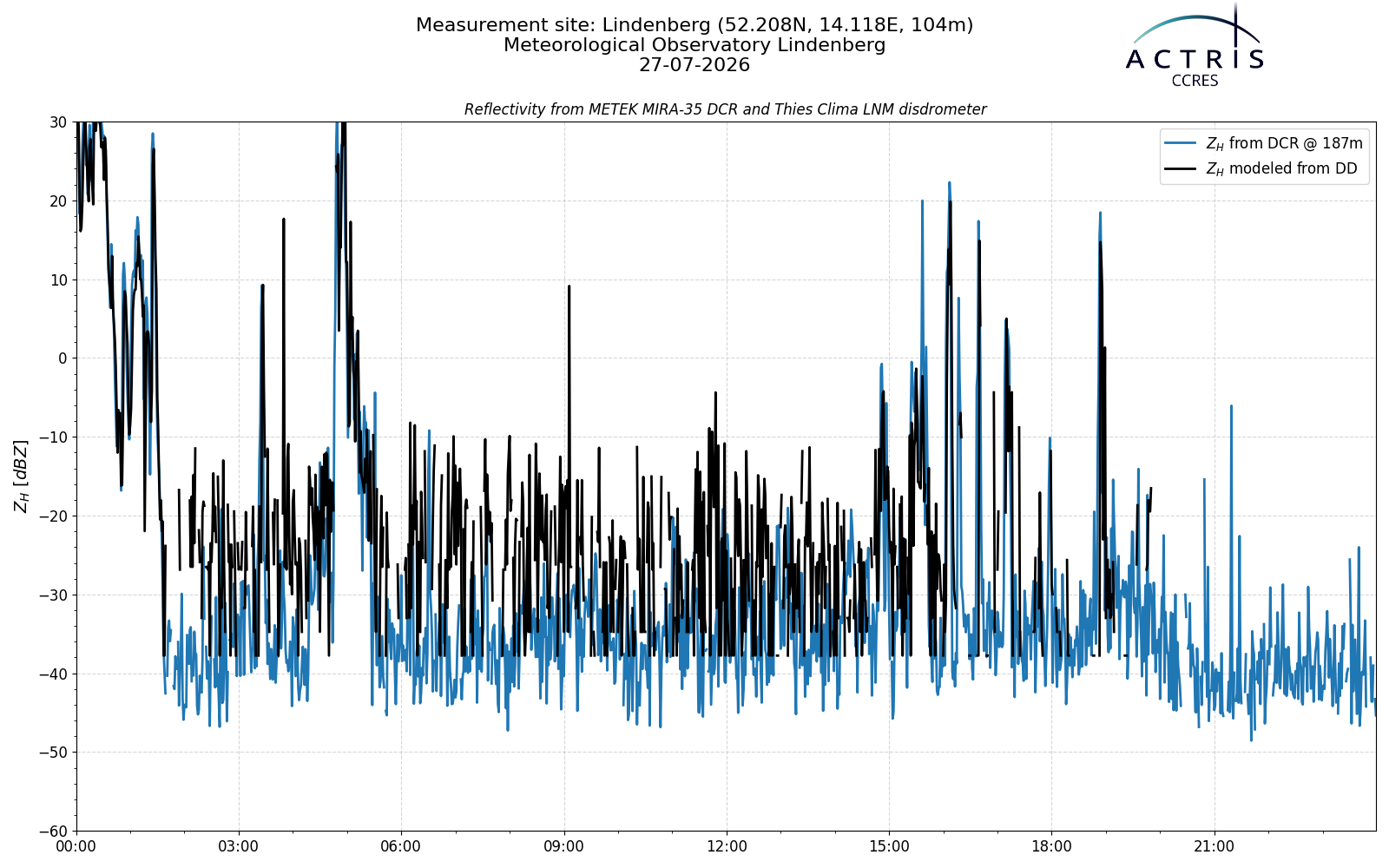Click the y-axis tick label 10
The width and height of the screenshot is (1389, 868).
(58, 279)
